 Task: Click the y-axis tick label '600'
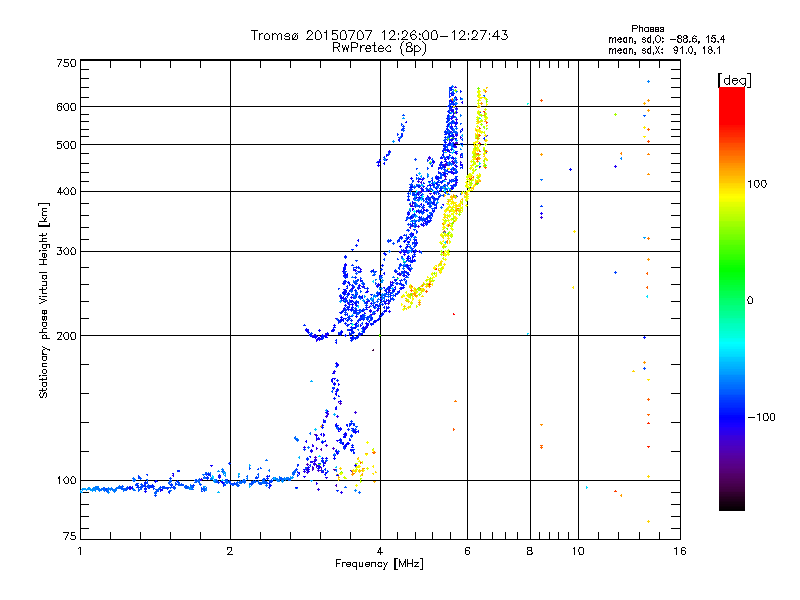[x=66, y=107]
